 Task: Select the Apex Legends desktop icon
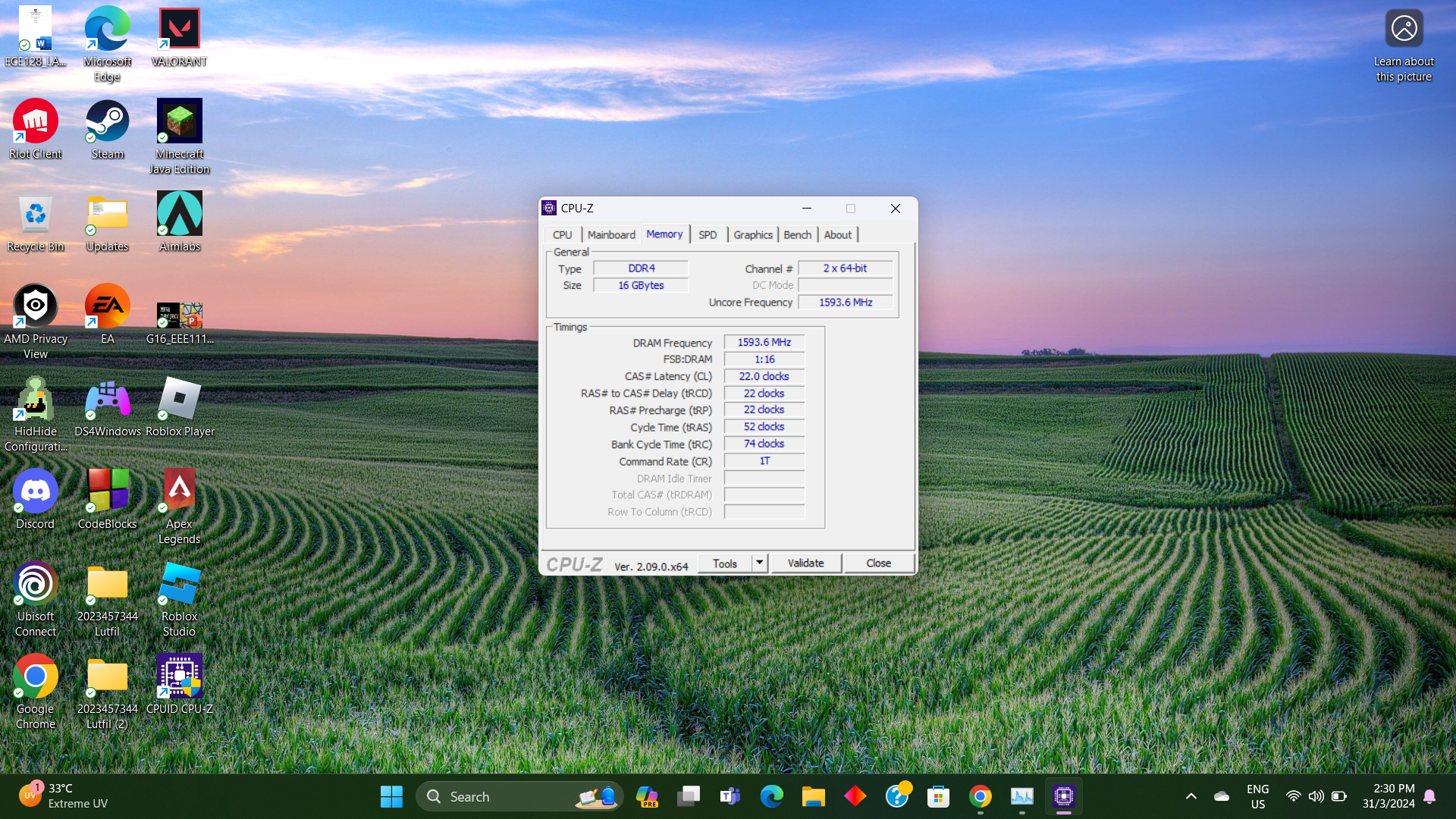(x=180, y=507)
